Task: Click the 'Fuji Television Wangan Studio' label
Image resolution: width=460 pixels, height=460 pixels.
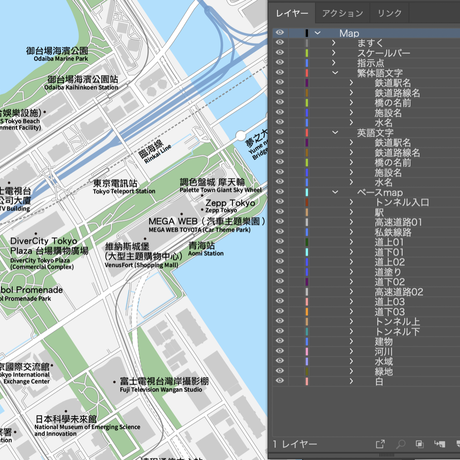Action: point(161,389)
